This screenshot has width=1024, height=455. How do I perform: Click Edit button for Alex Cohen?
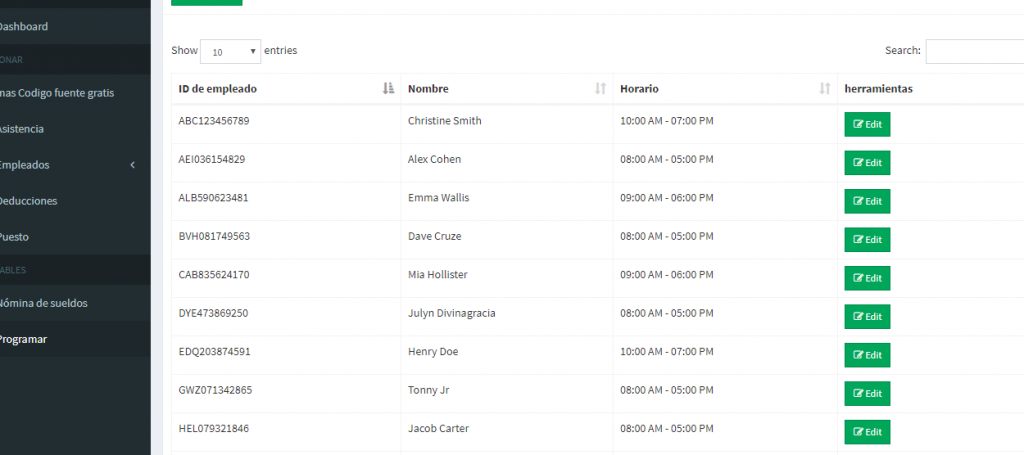pyautogui.click(x=867, y=163)
